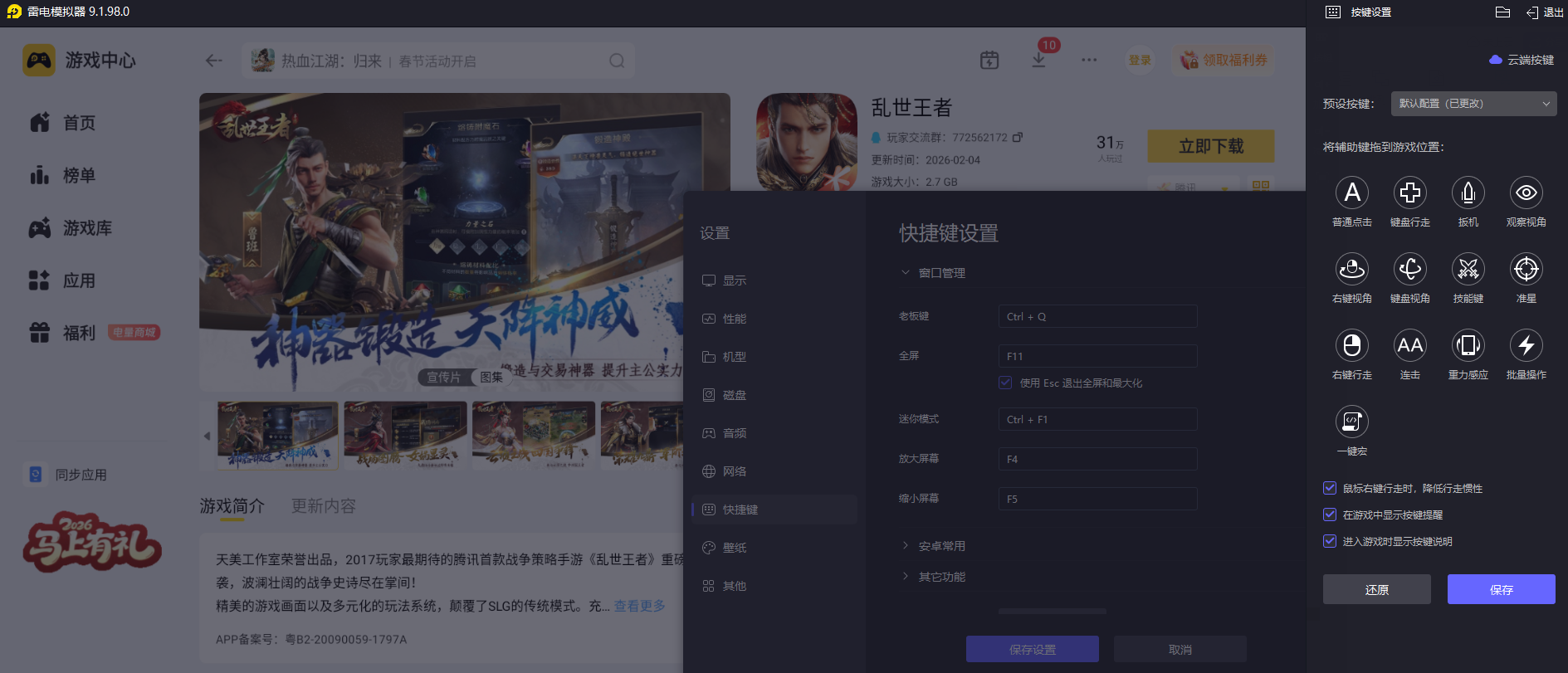Viewport: 1568px width, 673px height.
Task: Open the three-dot more menu
Action: pos(1089,60)
